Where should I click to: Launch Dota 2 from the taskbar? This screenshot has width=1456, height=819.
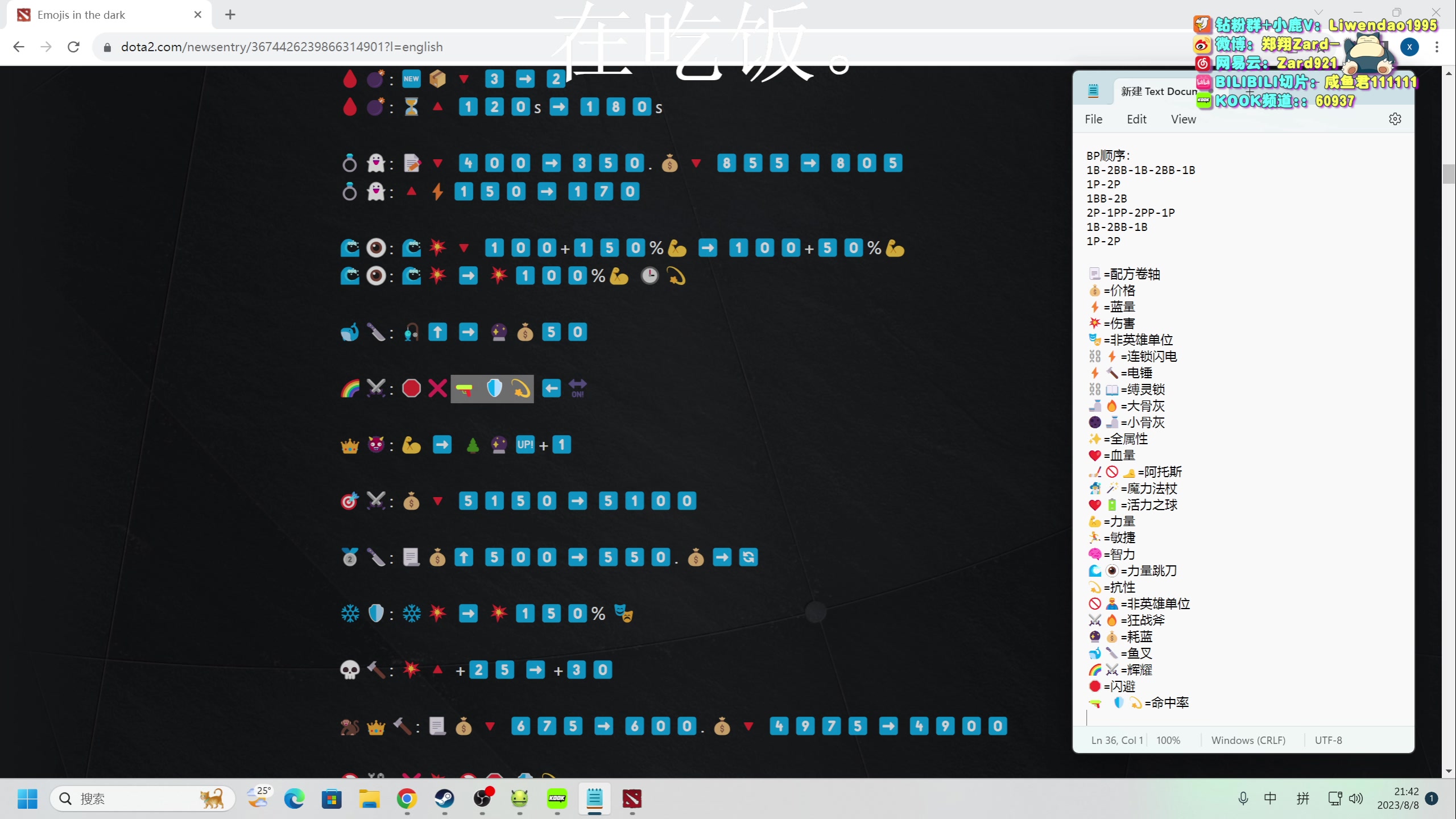(x=632, y=799)
